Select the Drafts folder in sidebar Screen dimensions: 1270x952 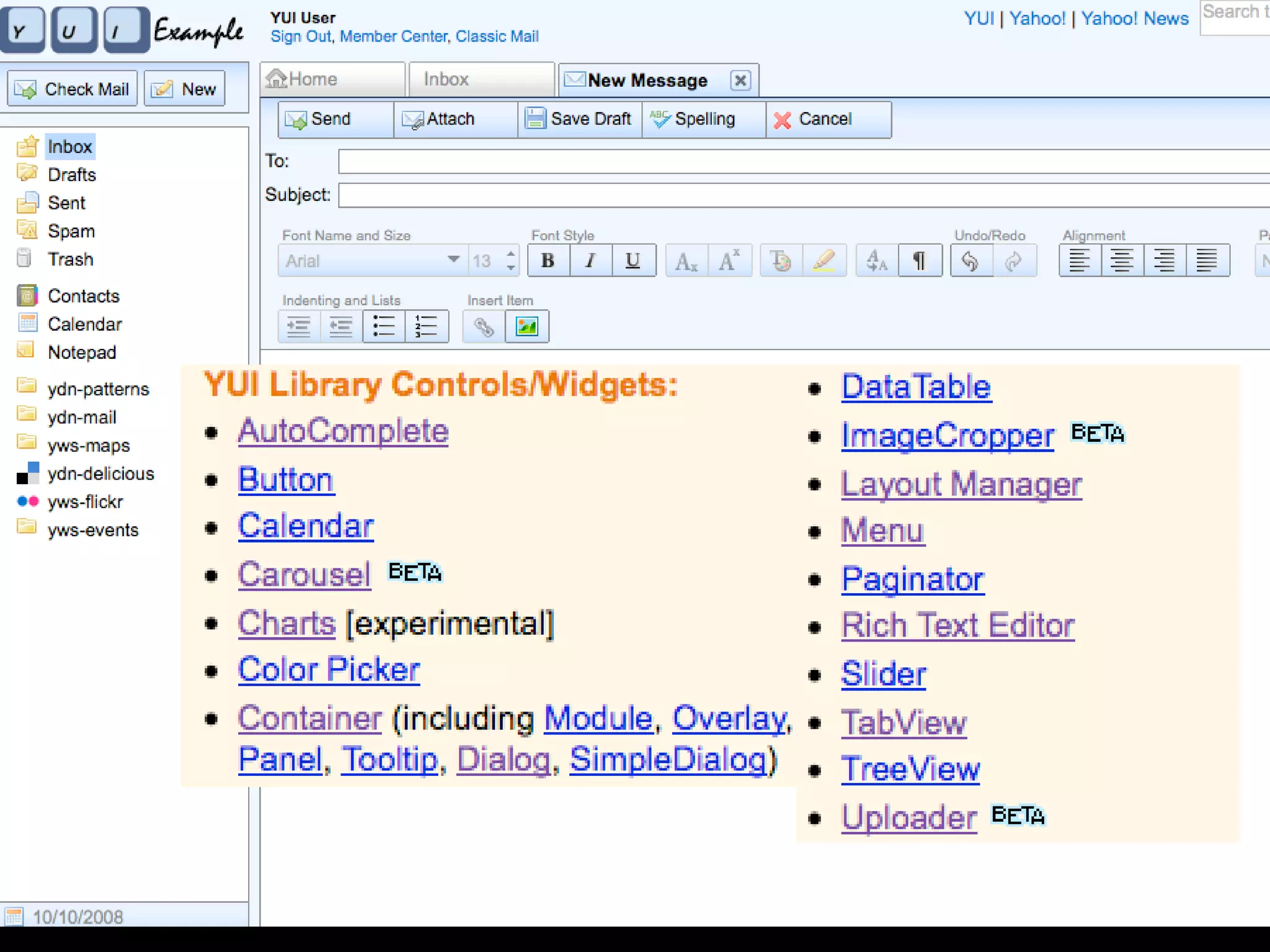click(72, 175)
